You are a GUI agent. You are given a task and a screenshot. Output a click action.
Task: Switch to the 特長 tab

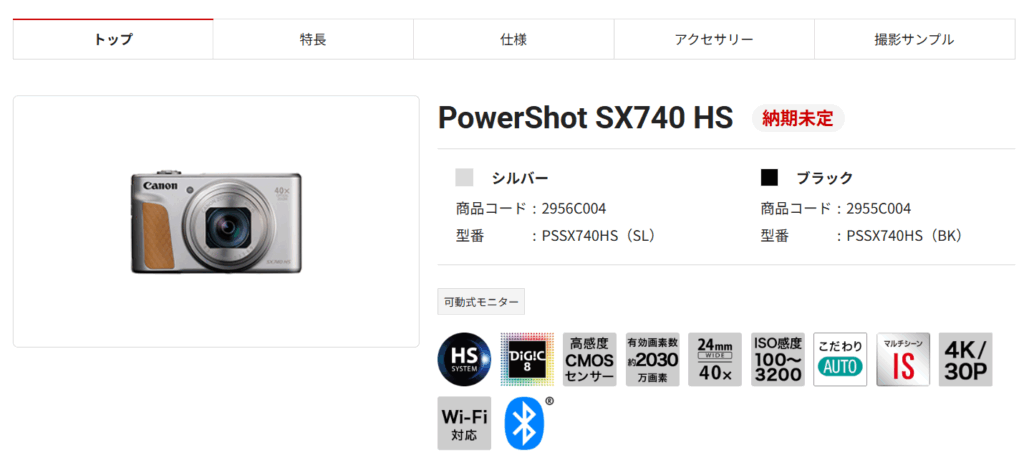point(313,39)
